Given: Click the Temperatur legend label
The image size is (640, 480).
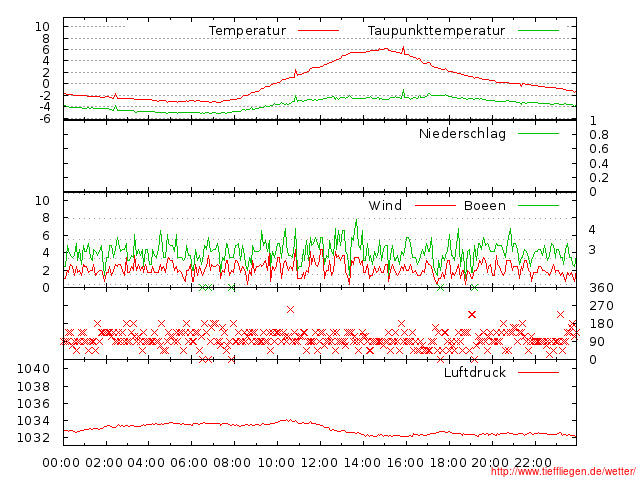Looking at the screenshot, I should point(247,31).
